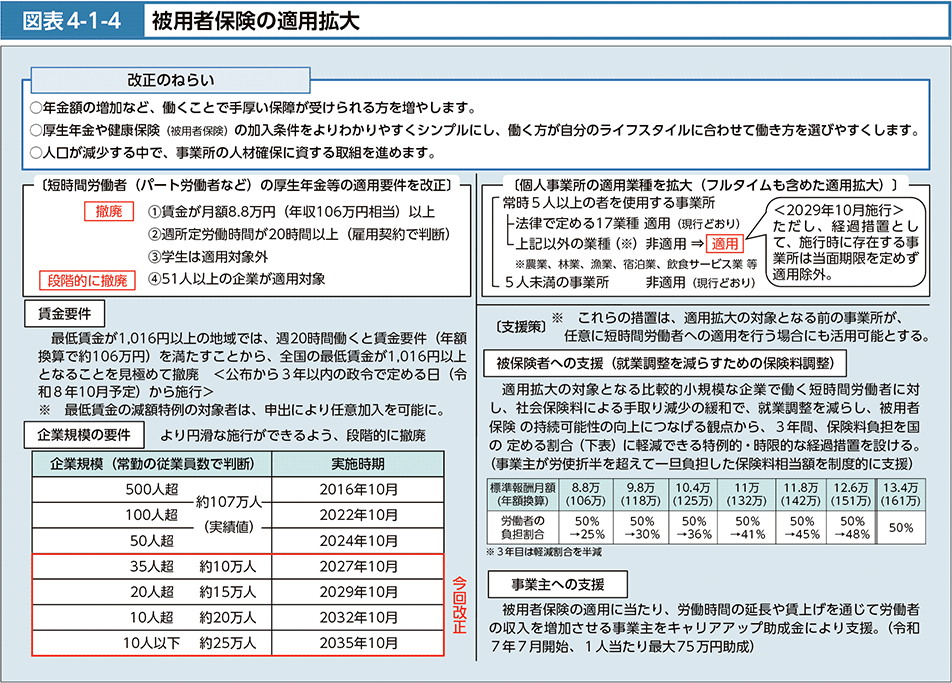Image resolution: width=952 pixels, height=683 pixels.
Task: Click the heading 〔短時間労働者（パート労働者など）の厚生年金等
Action: point(247,185)
